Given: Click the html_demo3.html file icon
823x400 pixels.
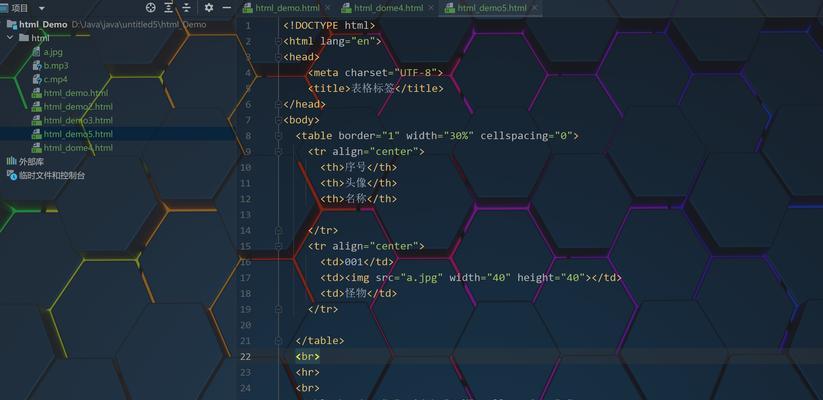Looking at the screenshot, I should point(36,120).
